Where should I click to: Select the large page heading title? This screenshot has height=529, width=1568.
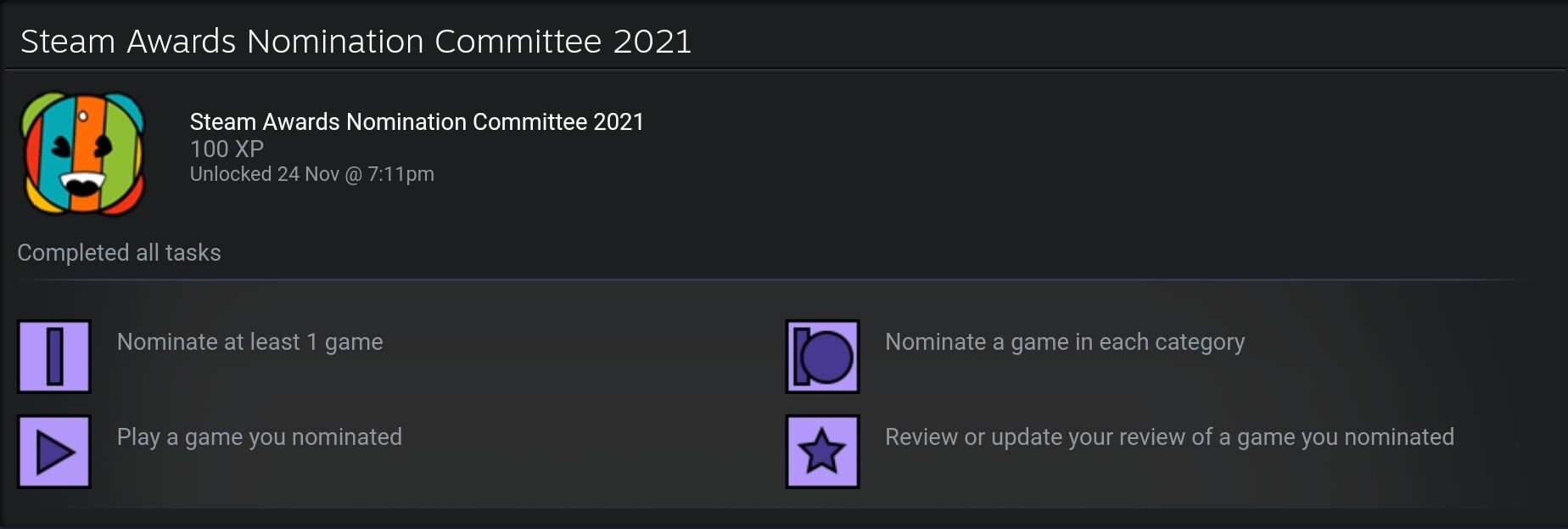[x=356, y=41]
